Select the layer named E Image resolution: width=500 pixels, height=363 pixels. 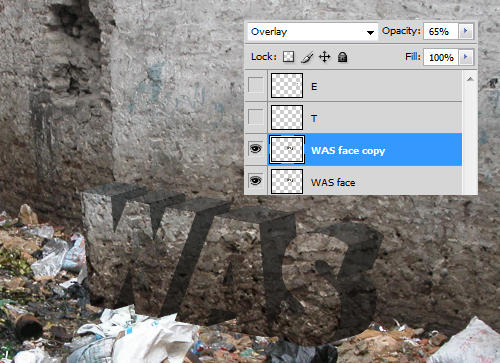click(x=314, y=87)
